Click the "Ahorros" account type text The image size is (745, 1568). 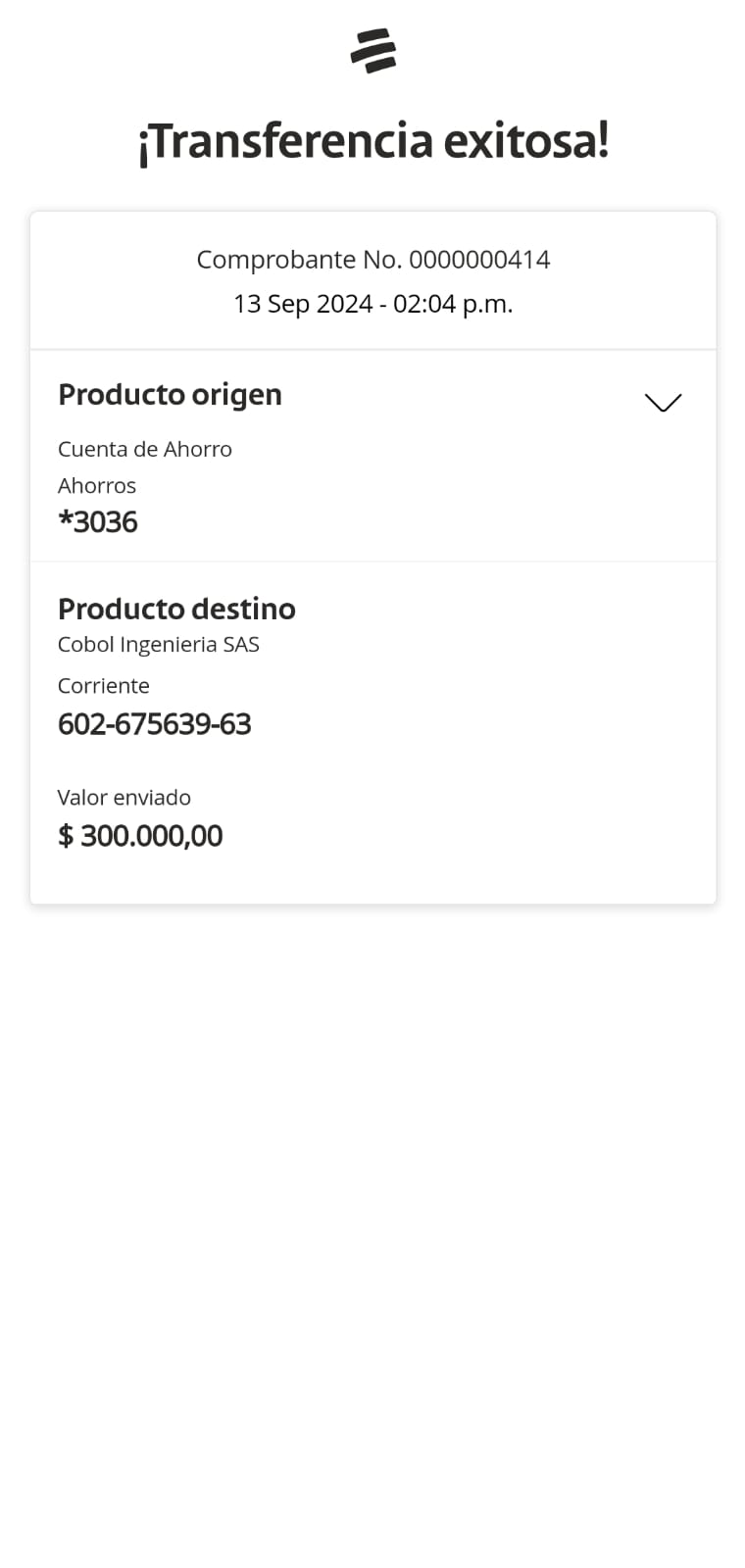[x=97, y=485]
